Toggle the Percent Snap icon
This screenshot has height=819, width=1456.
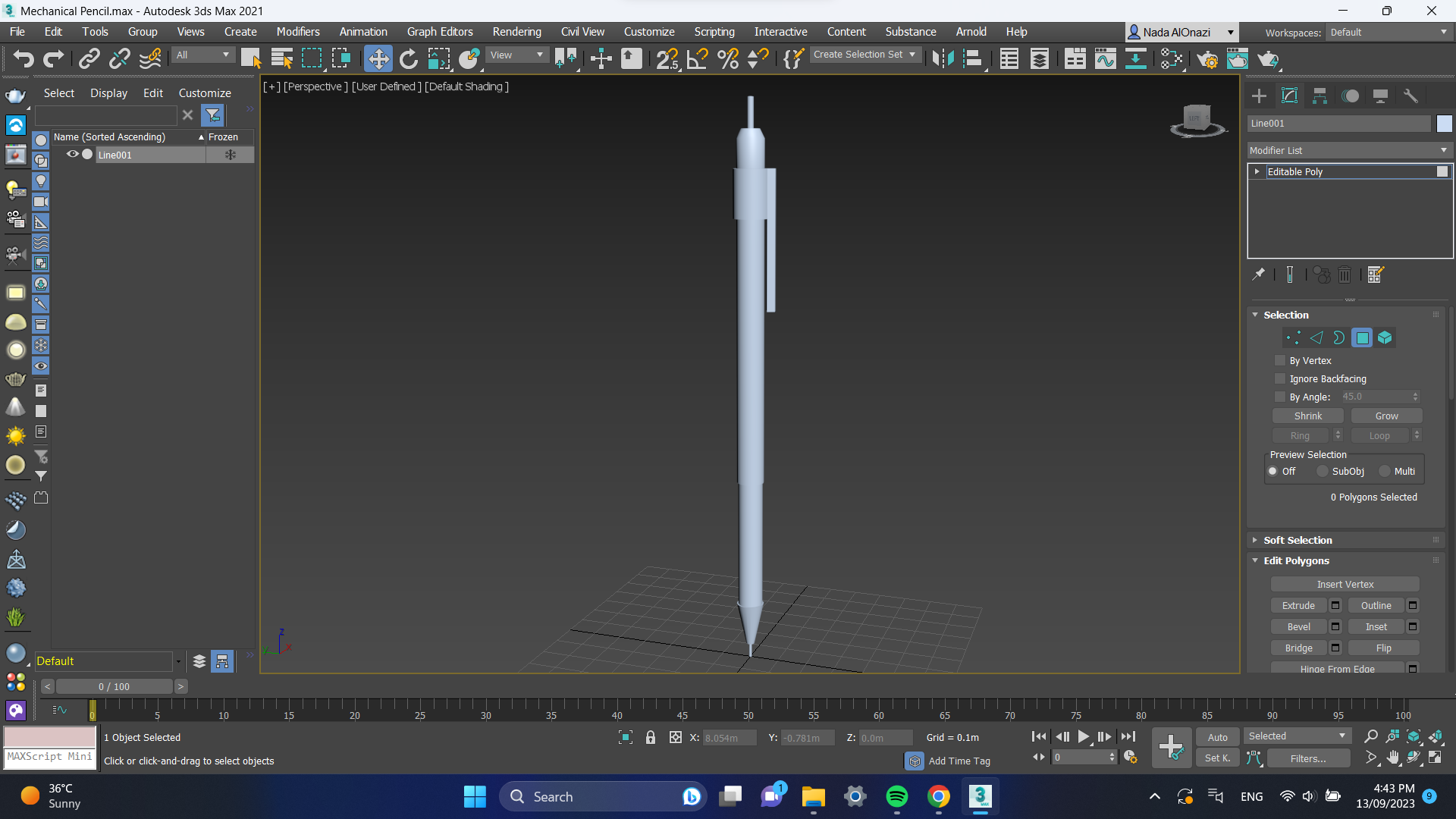coord(728,58)
